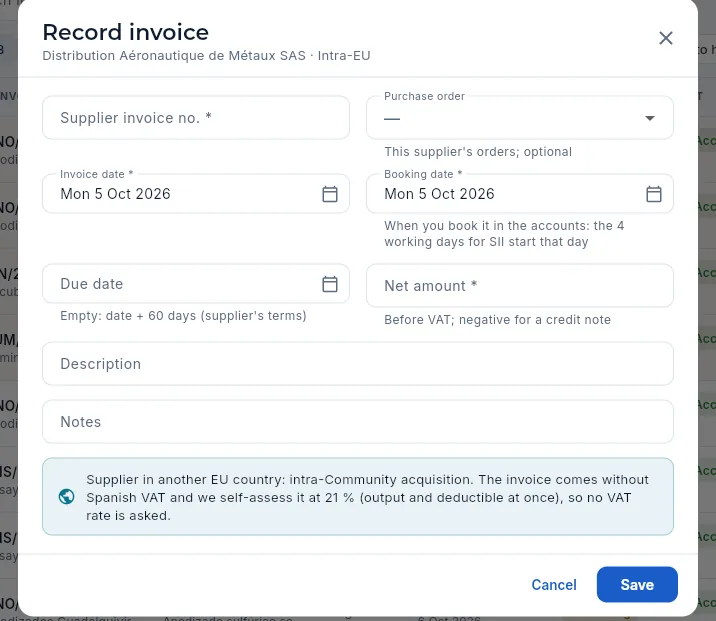Click into the Description field
716x621 pixels.
[x=358, y=363]
